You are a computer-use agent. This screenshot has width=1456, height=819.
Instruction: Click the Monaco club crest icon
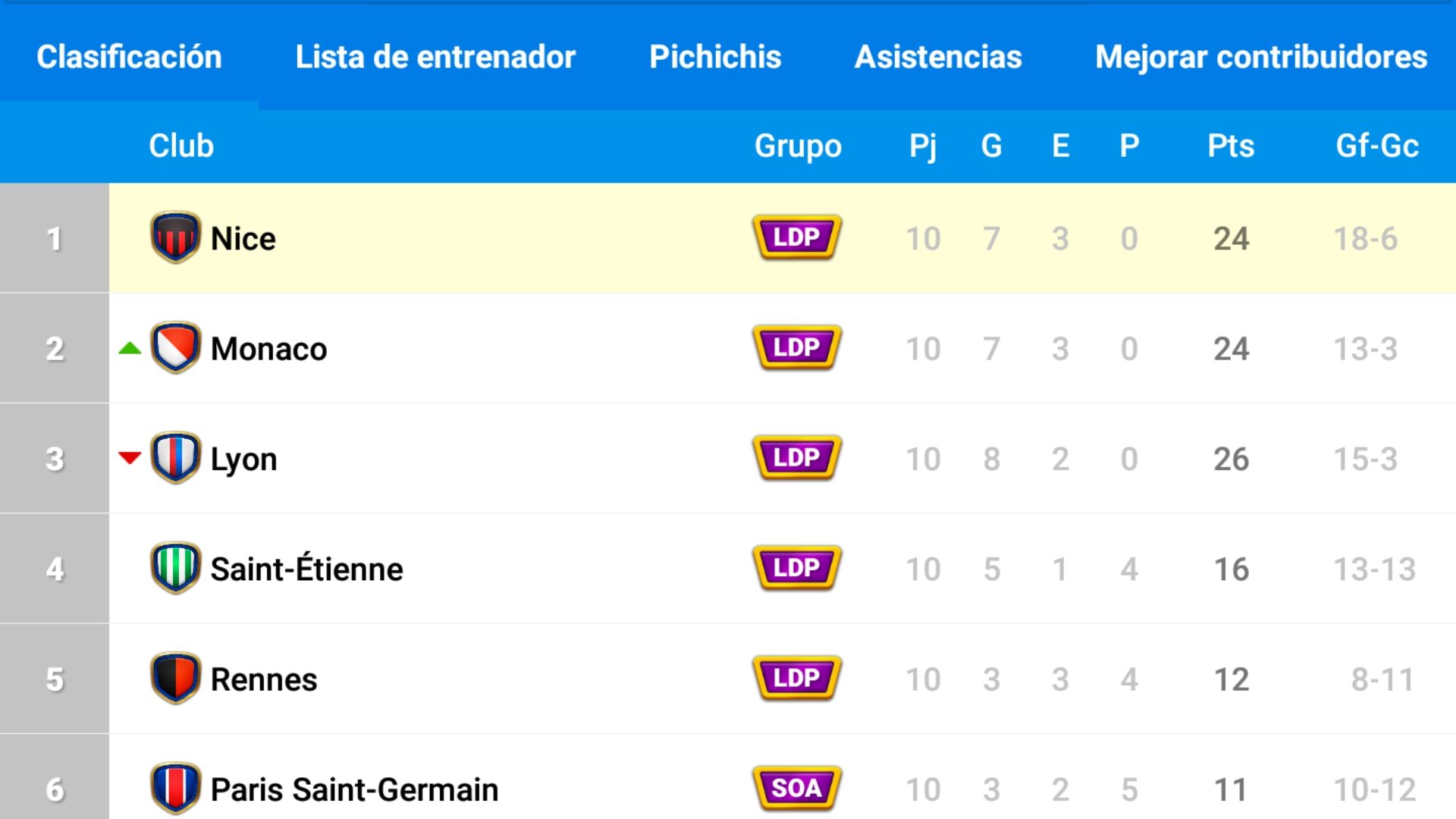175,347
